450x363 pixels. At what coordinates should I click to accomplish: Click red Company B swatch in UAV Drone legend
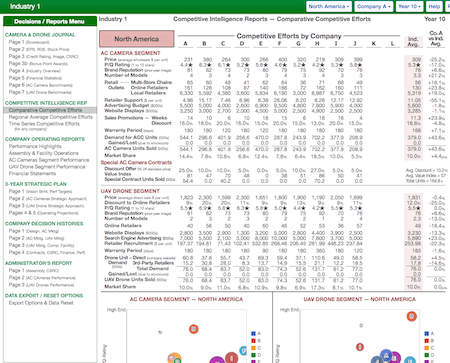426,341
